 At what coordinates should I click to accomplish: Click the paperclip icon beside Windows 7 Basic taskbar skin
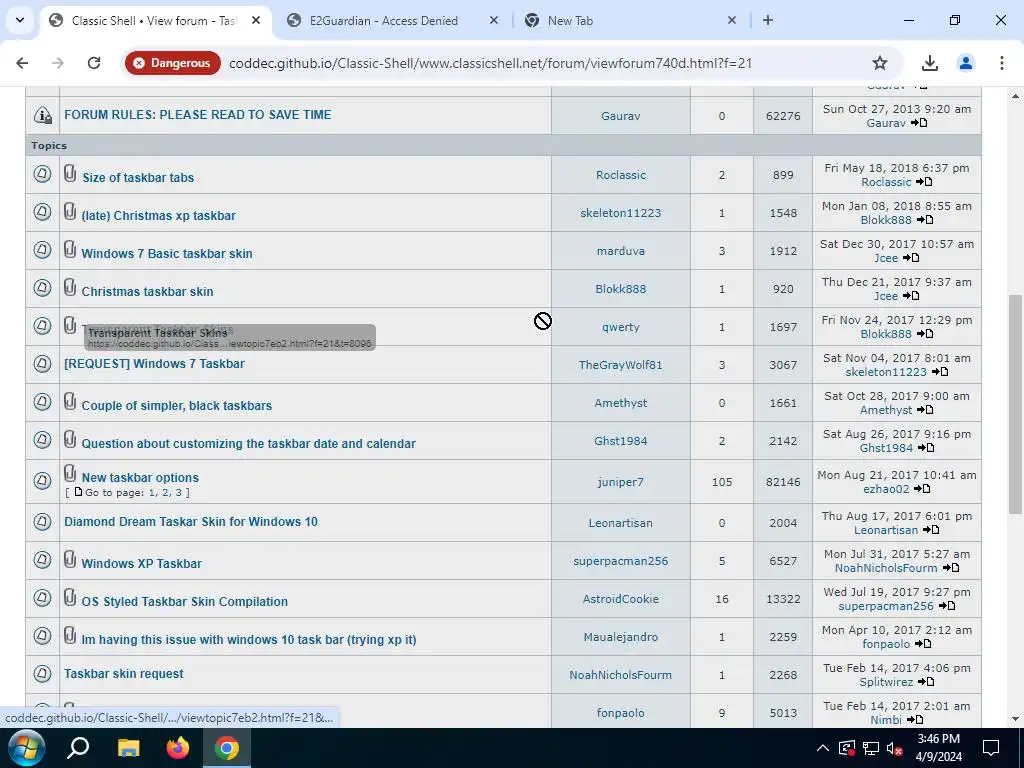point(70,249)
